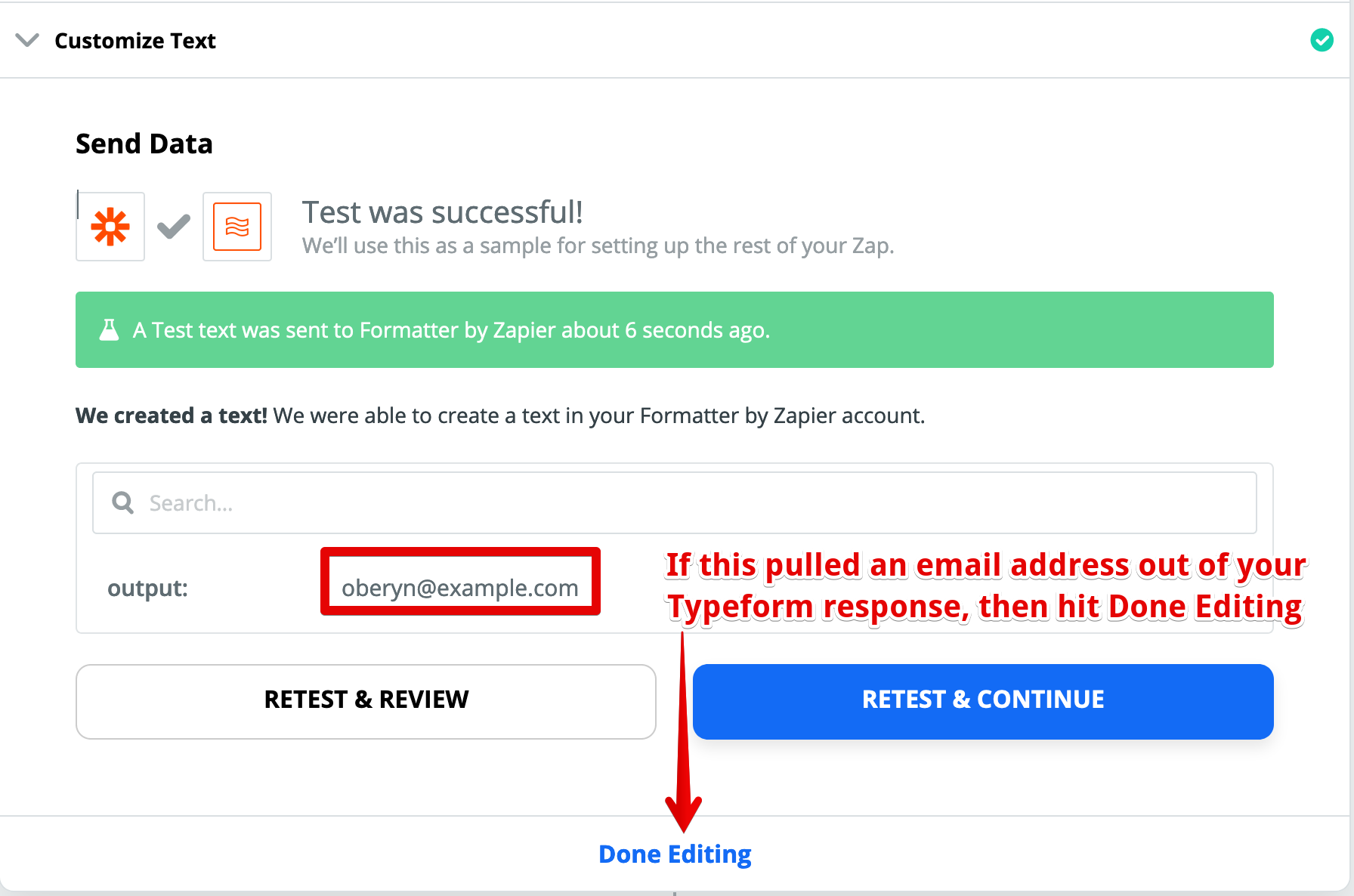Screen dimensions: 1354x896
Task: Focus the Search... input field
Action: 674,503
